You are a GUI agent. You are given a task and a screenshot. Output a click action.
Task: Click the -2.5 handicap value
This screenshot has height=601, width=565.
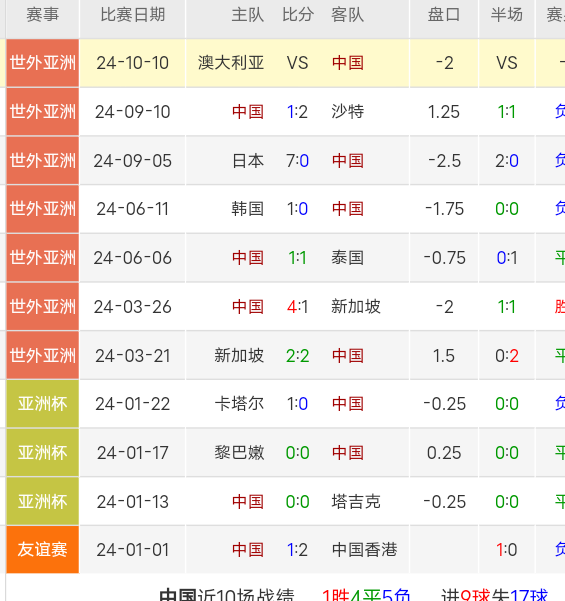[444, 161]
